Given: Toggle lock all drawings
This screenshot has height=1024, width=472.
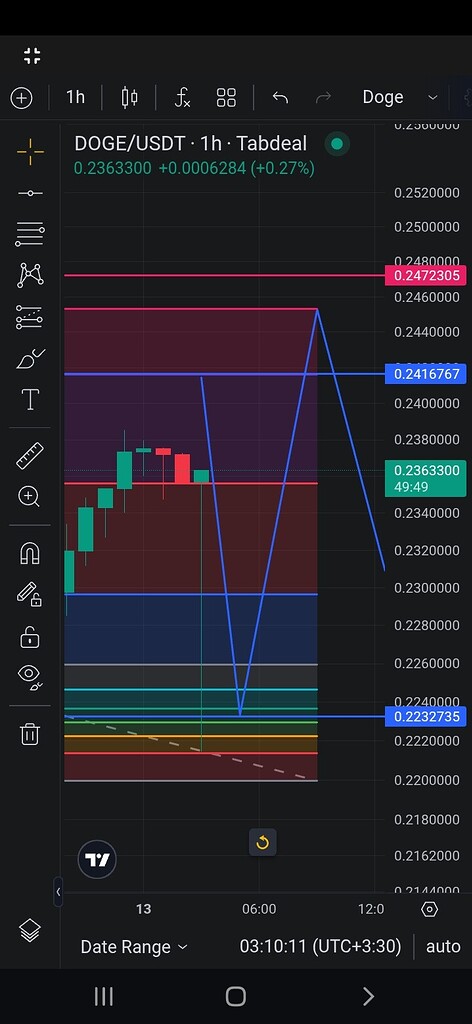Looking at the screenshot, I should click(x=30, y=637).
